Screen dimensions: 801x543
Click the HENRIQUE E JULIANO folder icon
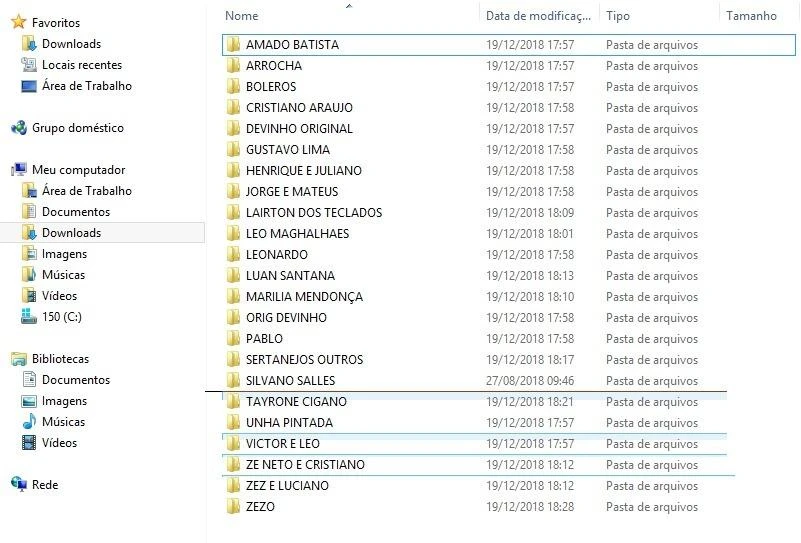[233, 170]
